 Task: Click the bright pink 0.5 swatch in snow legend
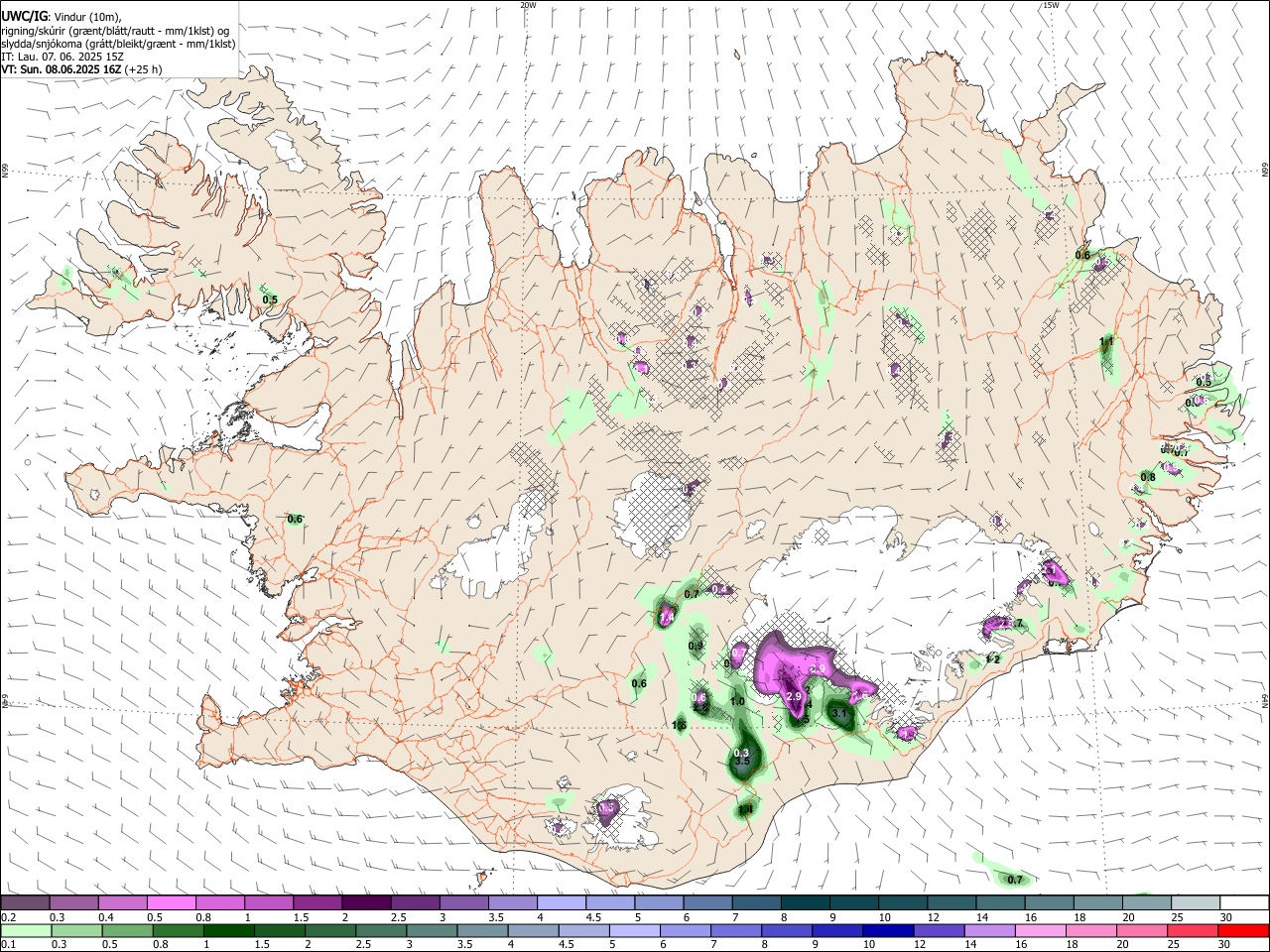(x=171, y=903)
